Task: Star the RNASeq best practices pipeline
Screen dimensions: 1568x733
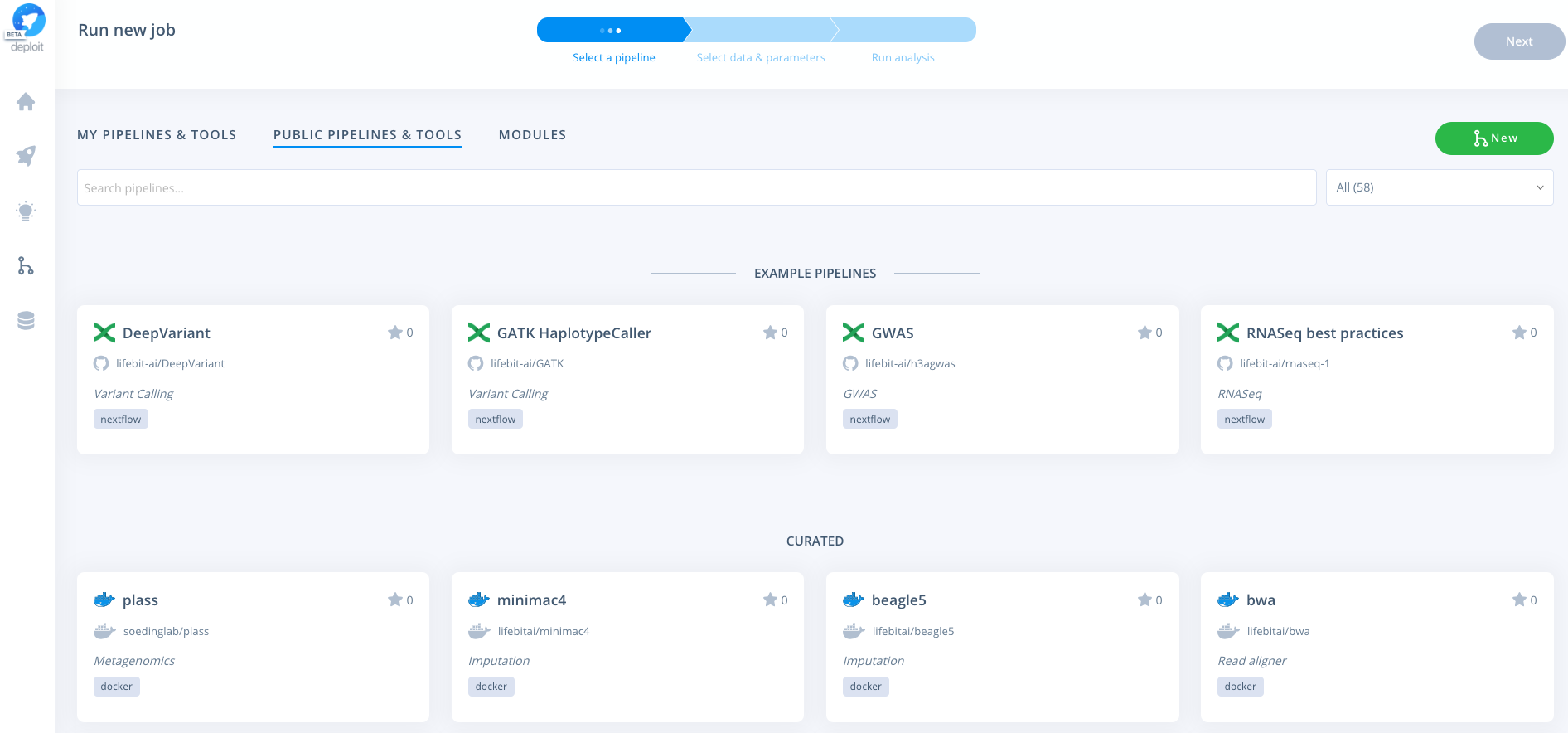Action: coord(1519,333)
